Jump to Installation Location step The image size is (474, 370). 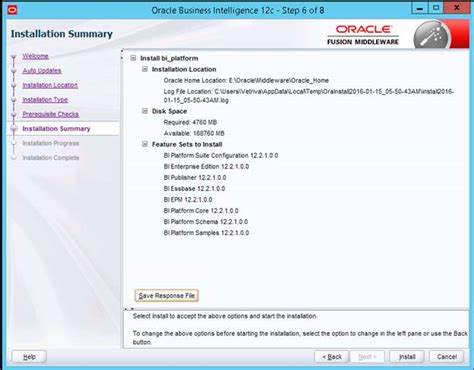pos(50,85)
